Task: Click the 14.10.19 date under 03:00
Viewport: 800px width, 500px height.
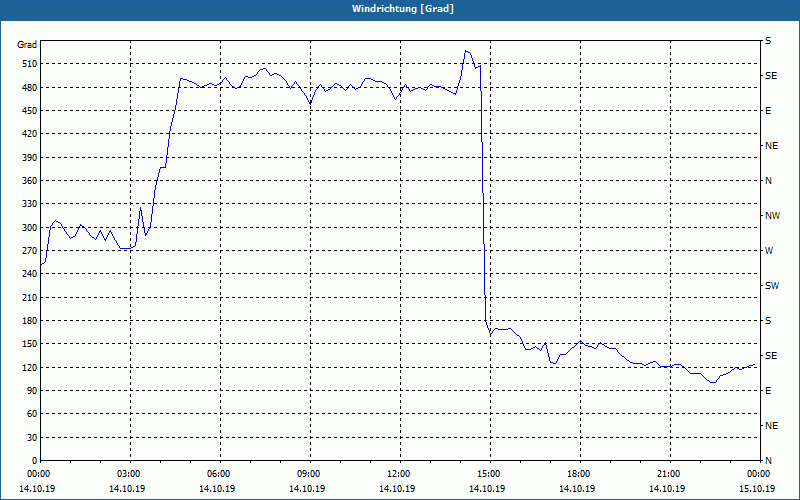Action: pyautogui.click(x=127, y=489)
